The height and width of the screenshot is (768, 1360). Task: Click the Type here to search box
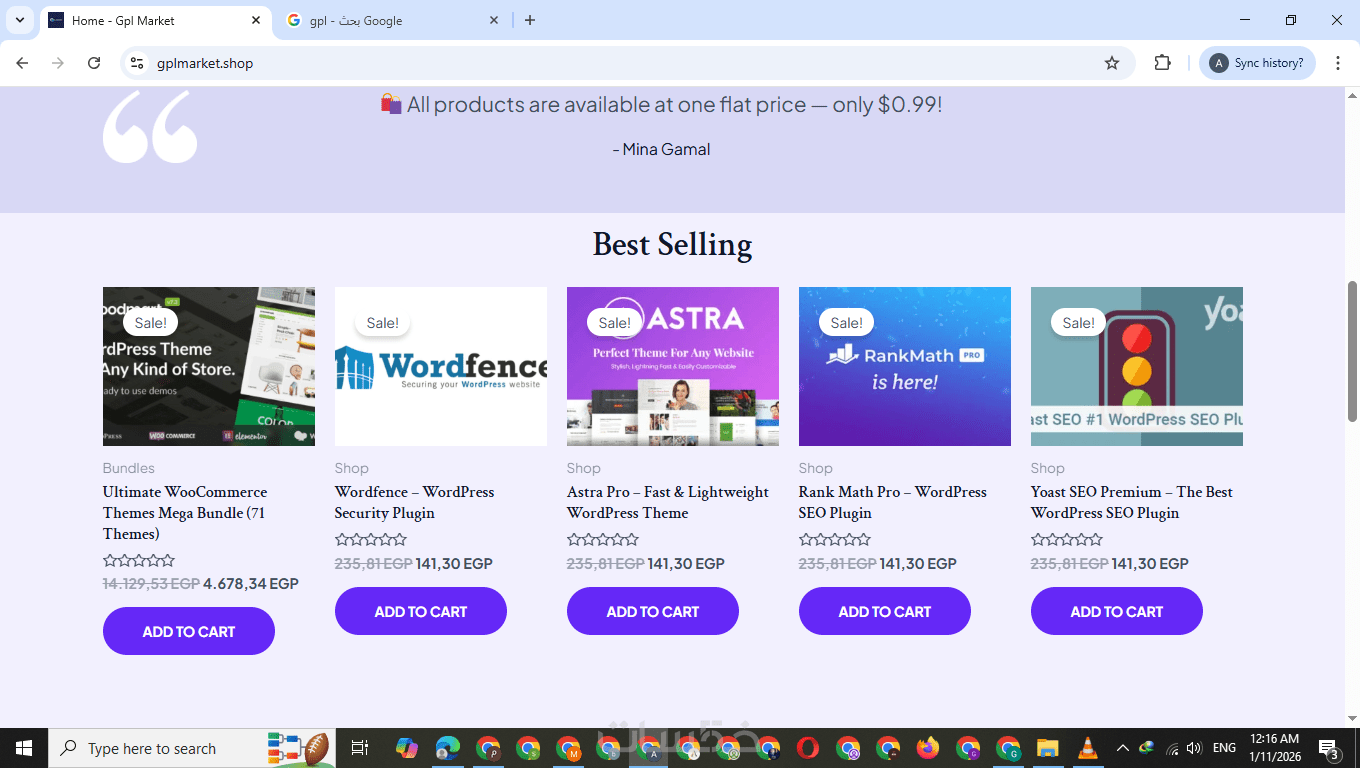pyautogui.click(x=192, y=748)
